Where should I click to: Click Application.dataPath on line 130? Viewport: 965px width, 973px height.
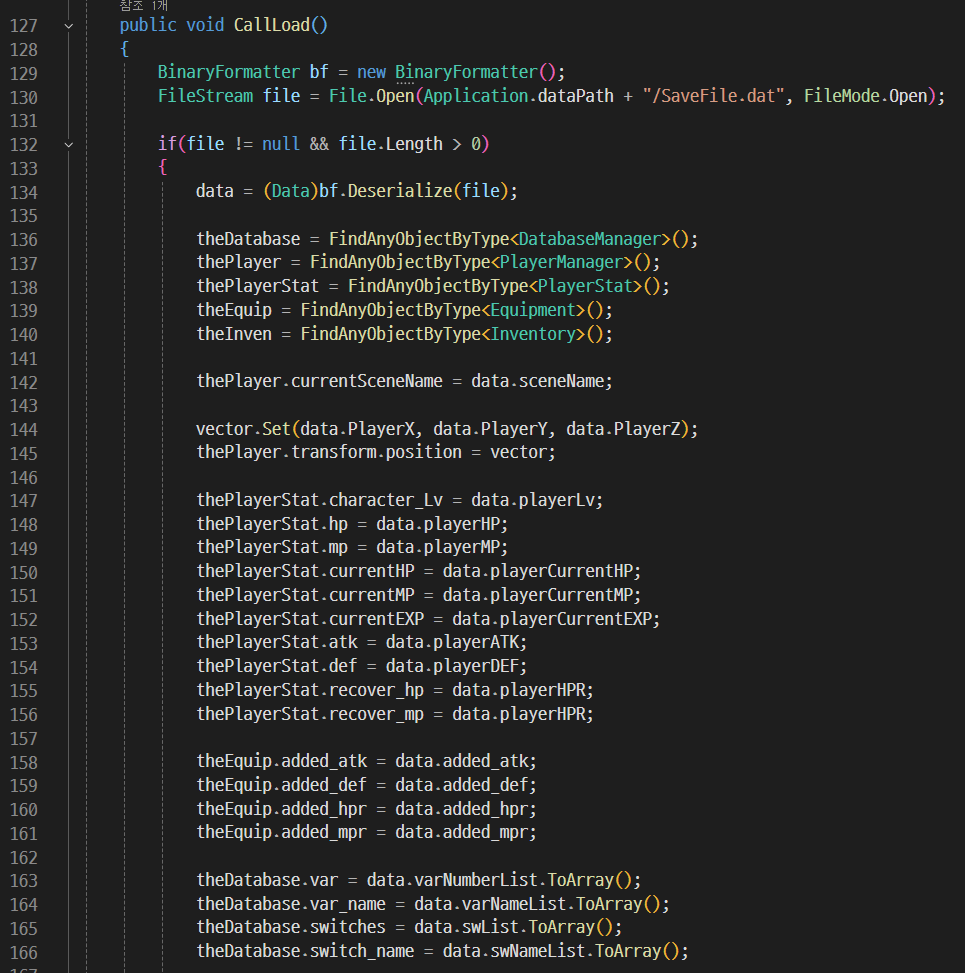[x=519, y=96]
